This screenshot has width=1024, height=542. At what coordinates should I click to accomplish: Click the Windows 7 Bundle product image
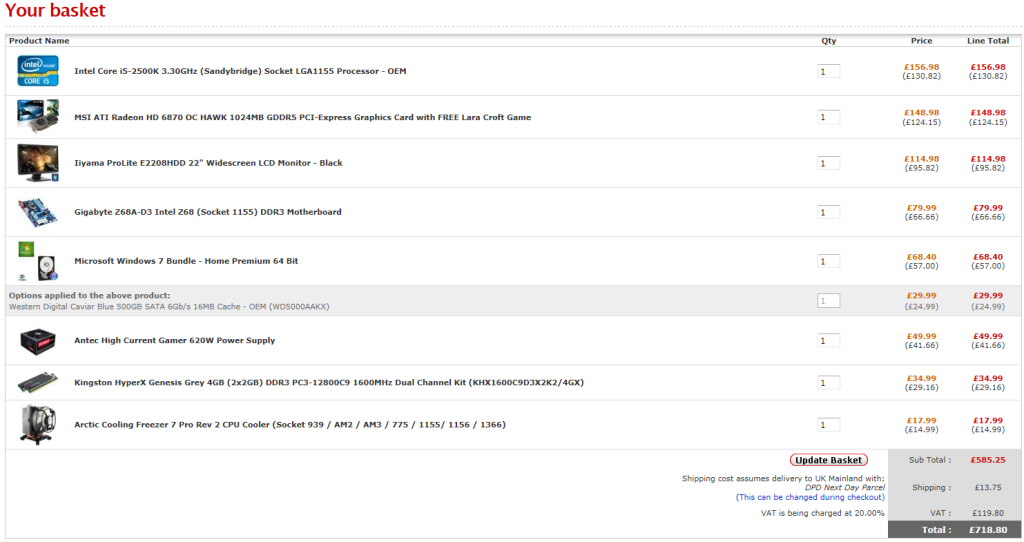tap(38, 261)
